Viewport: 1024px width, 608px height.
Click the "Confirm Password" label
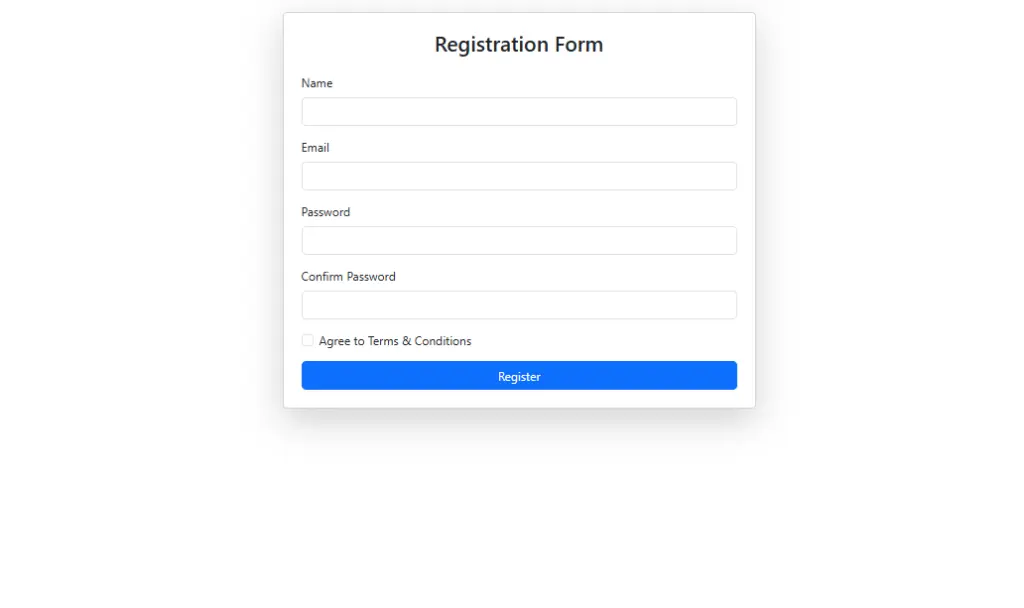coord(348,277)
